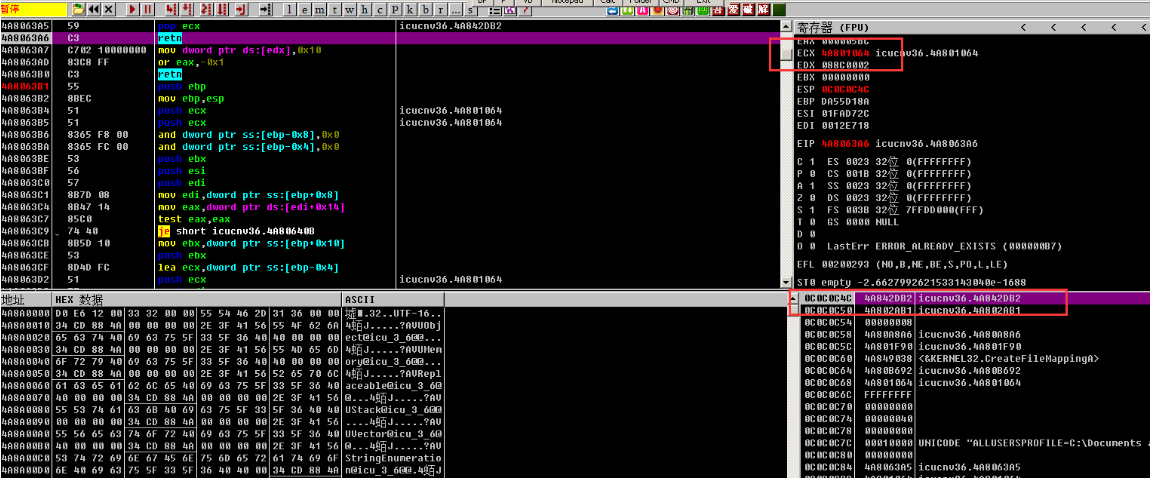Click the Go to address arrow icon
The height and width of the screenshot is (478, 1150).
[x=265, y=9]
